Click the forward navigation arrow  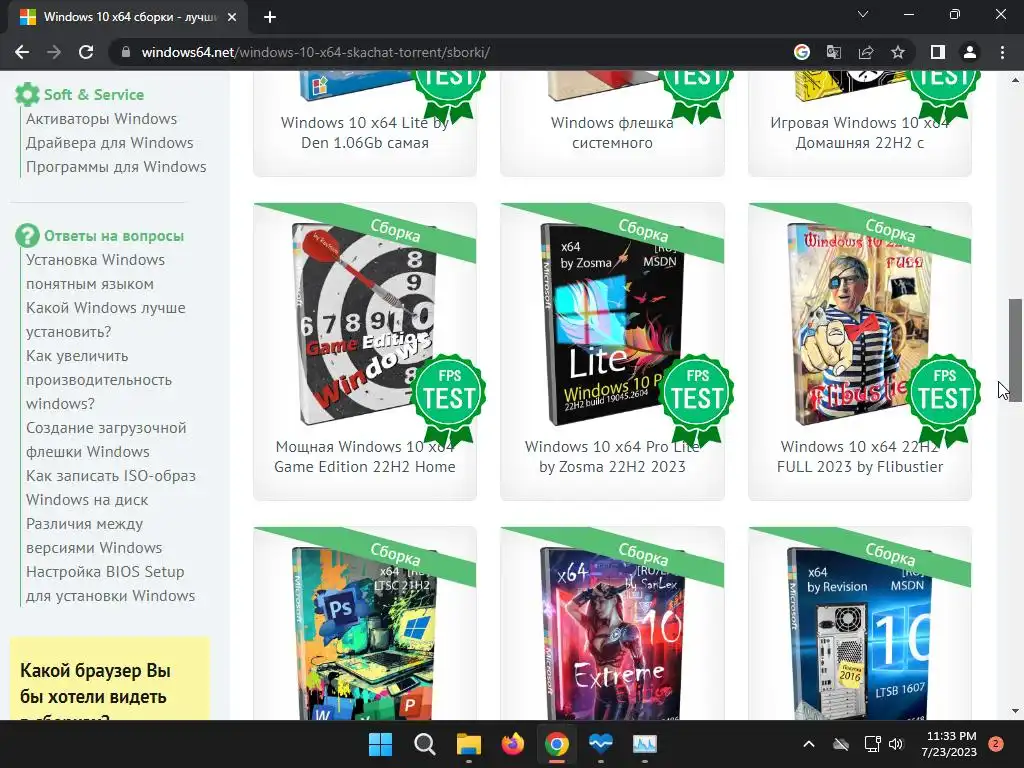point(54,52)
